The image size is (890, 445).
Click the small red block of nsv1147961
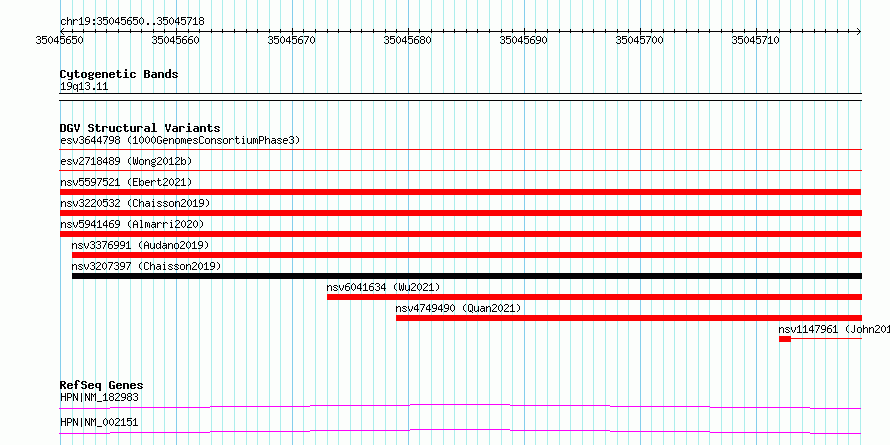point(785,339)
